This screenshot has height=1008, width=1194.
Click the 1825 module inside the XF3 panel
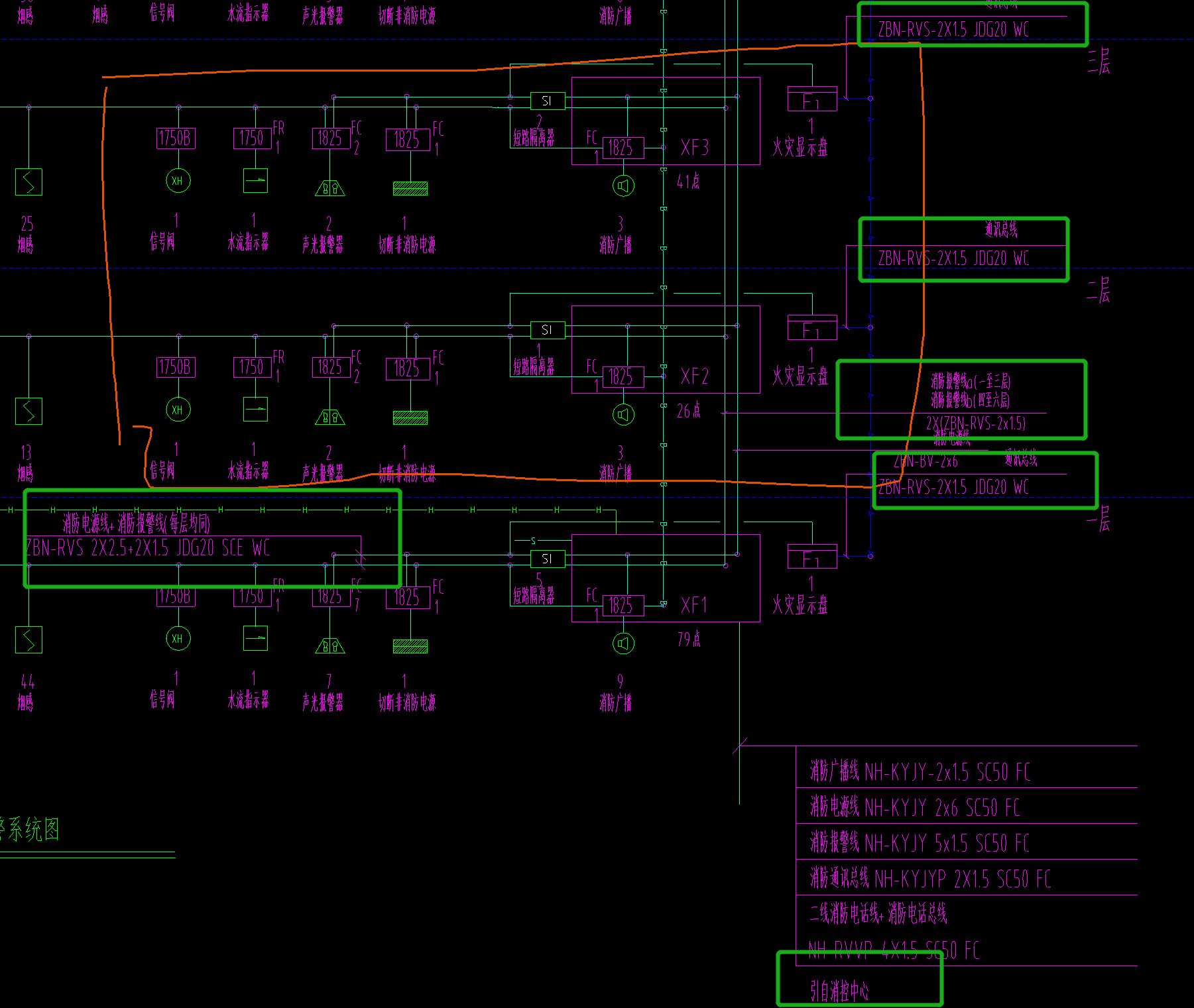point(623,147)
